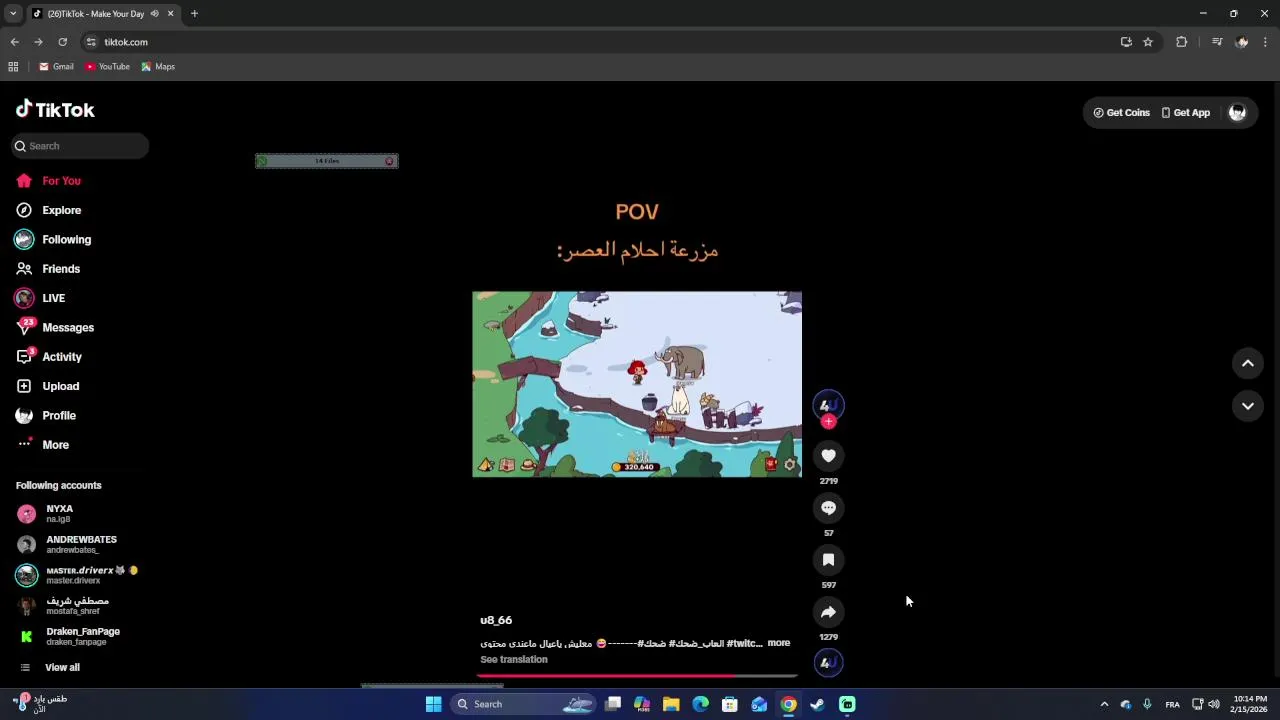Image resolution: width=1280 pixels, height=720 pixels.
Task: Bookmark this page with star icon
Action: pyautogui.click(x=1148, y=42)
